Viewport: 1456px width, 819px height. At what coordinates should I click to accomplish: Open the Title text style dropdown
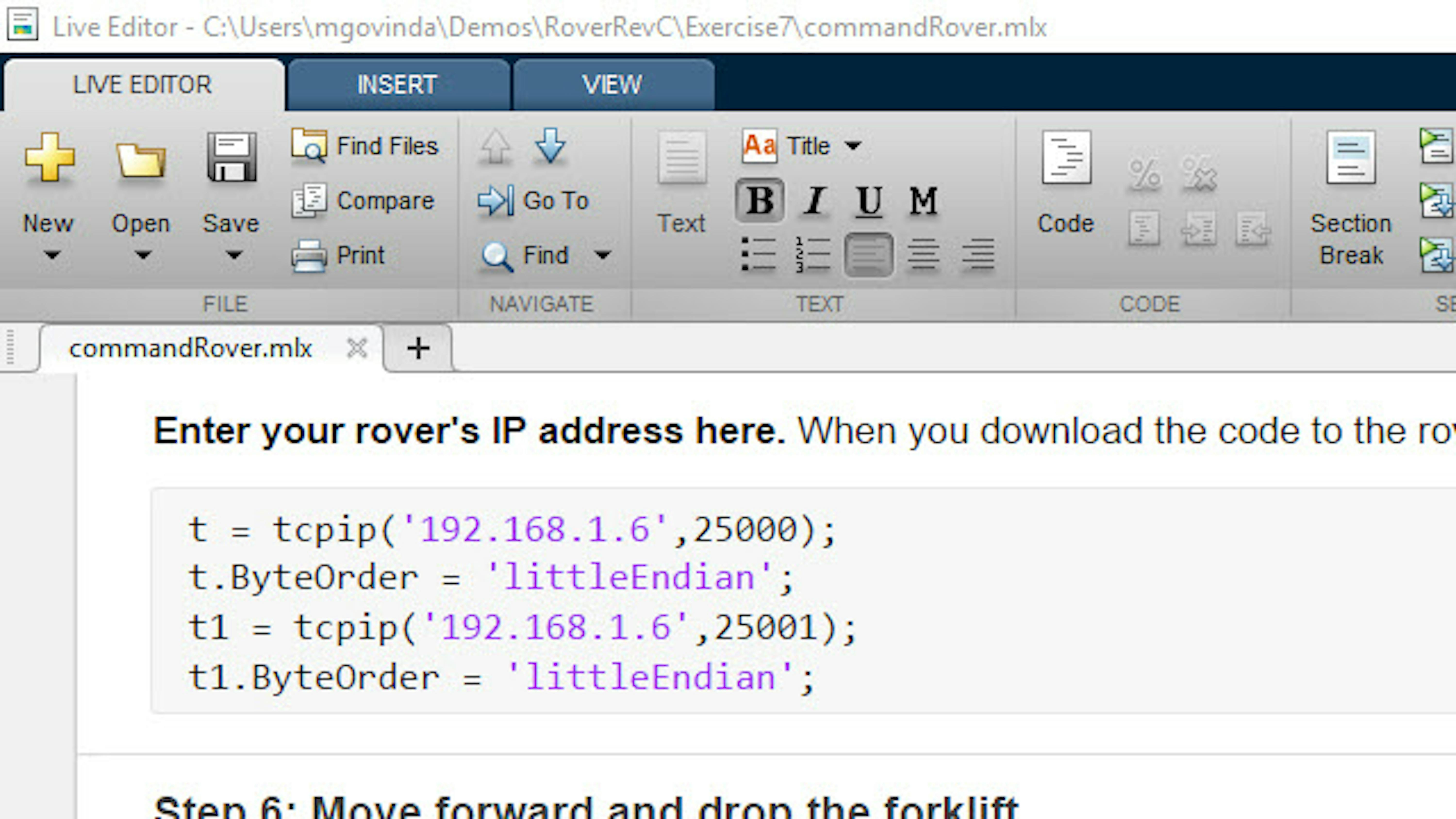coord(824,146)
